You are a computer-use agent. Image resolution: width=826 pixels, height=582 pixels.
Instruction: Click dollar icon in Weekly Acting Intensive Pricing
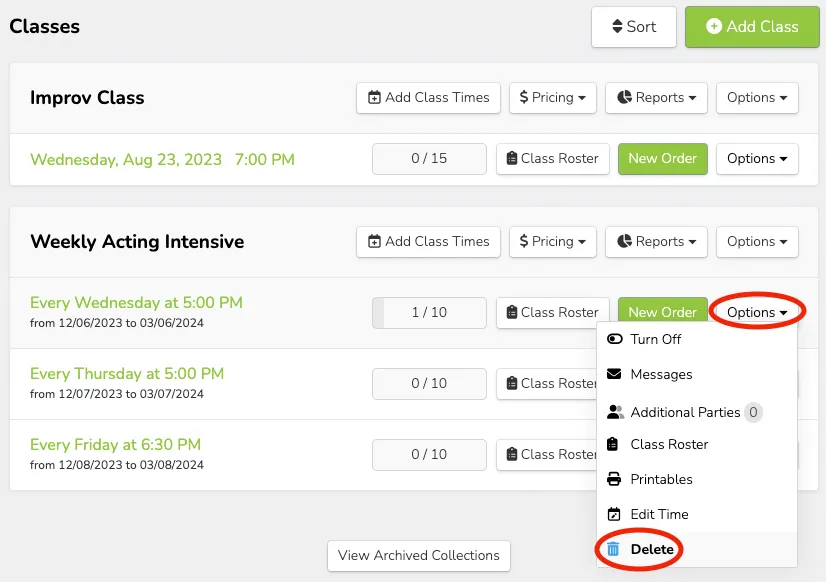point(524,241)
